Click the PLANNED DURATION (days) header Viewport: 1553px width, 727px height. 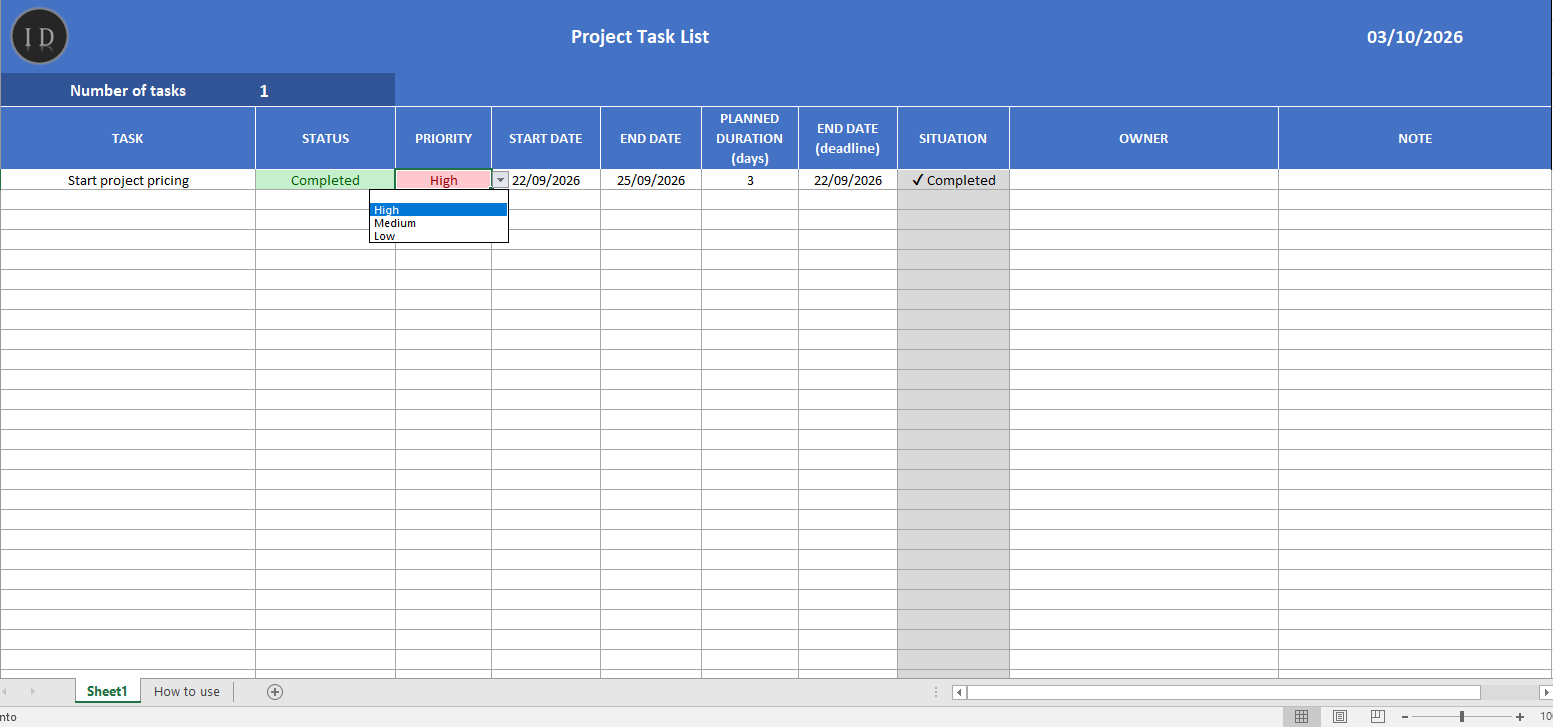[750, 138]
